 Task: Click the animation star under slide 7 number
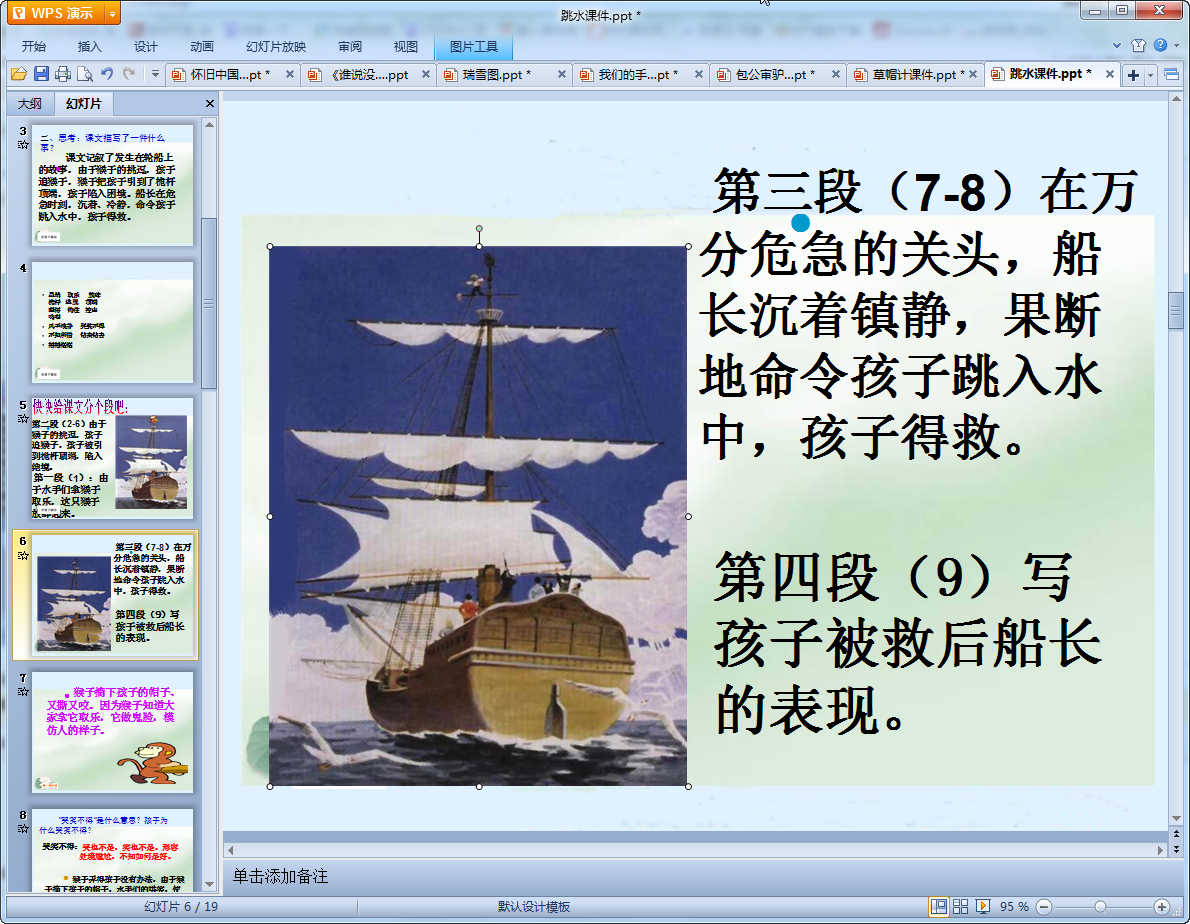click(23, 691)
